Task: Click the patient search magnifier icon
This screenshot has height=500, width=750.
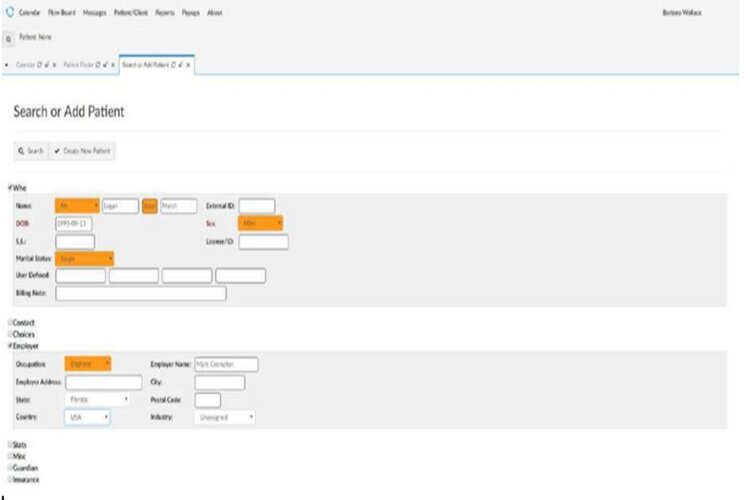Action: pos(9,36)
